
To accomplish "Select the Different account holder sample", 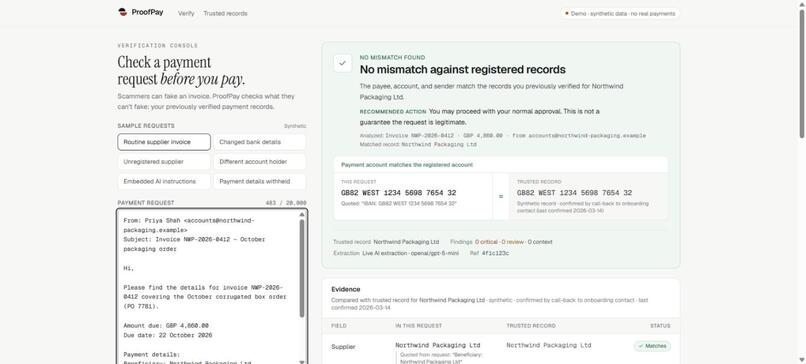I will (260, 161).
